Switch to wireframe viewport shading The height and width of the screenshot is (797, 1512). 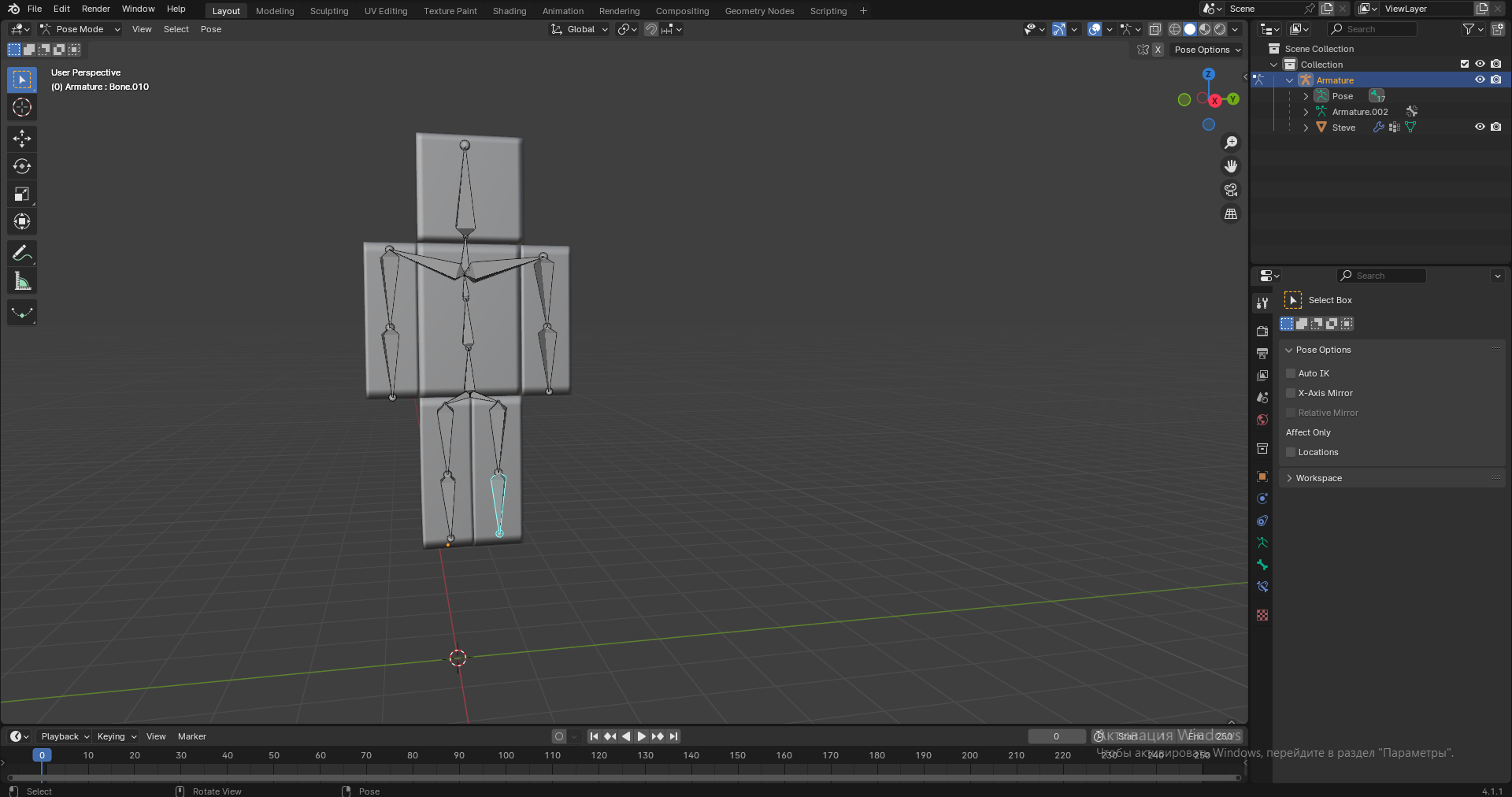pos(1174,29)
